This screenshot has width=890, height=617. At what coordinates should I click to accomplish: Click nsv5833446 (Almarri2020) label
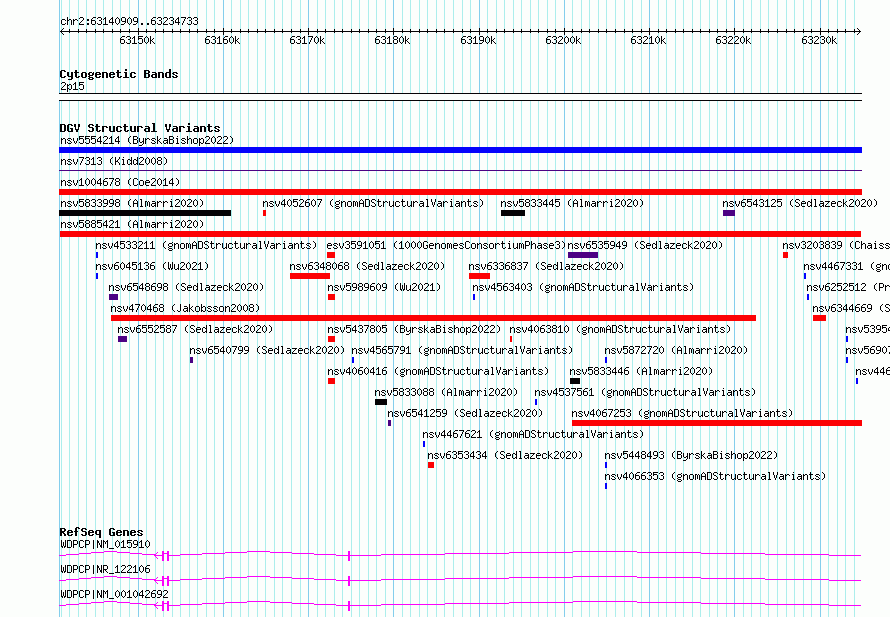click(x=641, y=371)
